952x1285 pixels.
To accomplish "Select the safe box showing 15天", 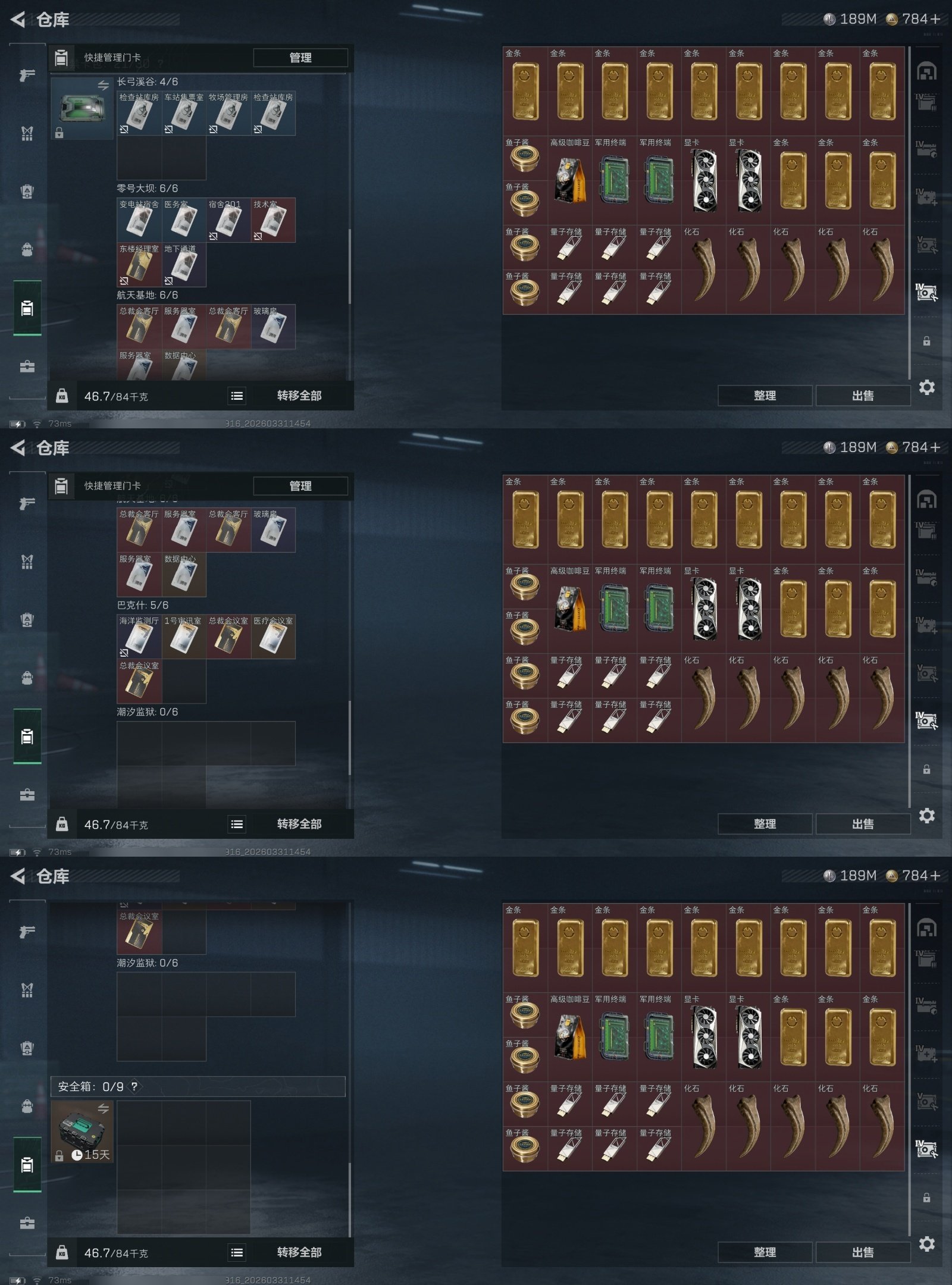I will coord(82,1131).
